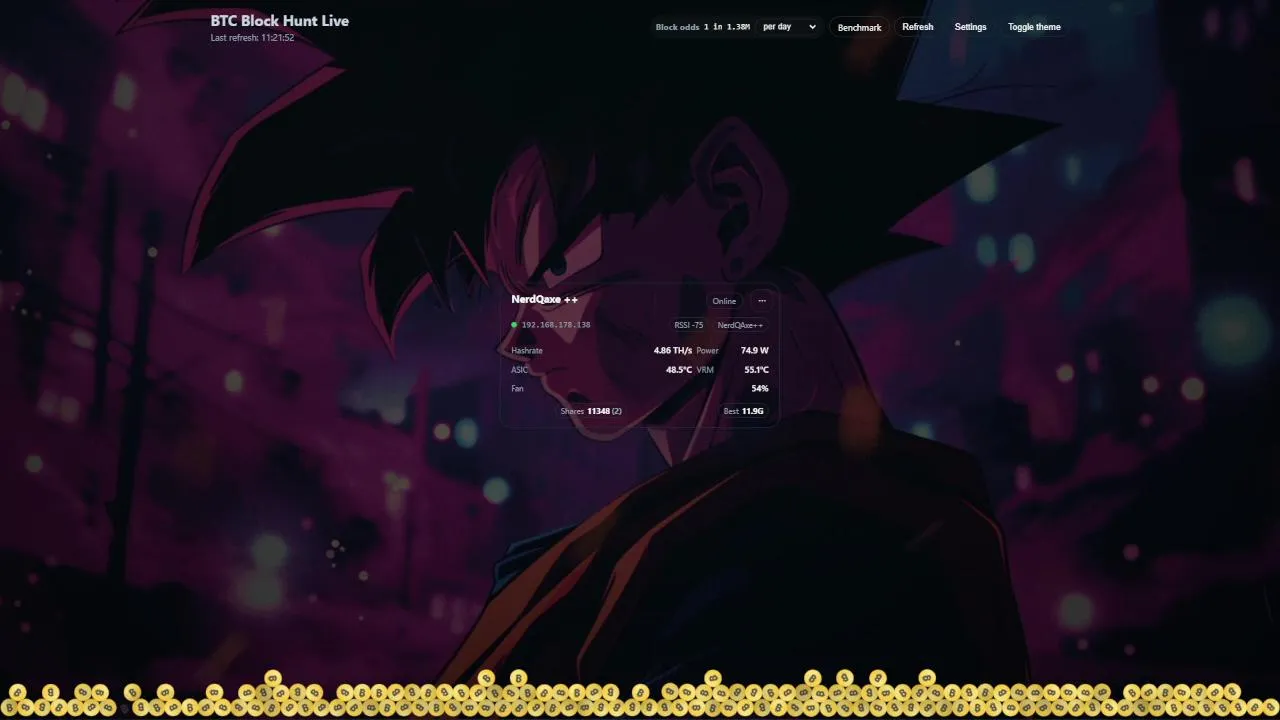This screenshot has height=720, width=1280.
Task: Click the ASIC temperature 48.5°C
Action: click(x=679, y=370)
